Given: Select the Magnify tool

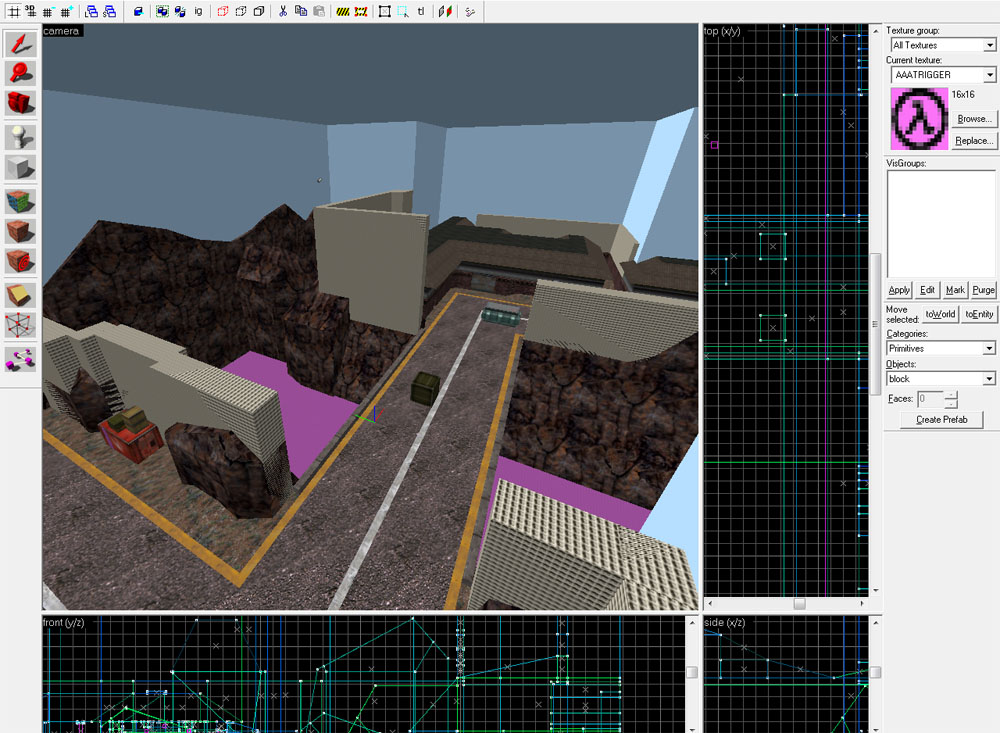Looking at the screenshot, I should [20, 73].
